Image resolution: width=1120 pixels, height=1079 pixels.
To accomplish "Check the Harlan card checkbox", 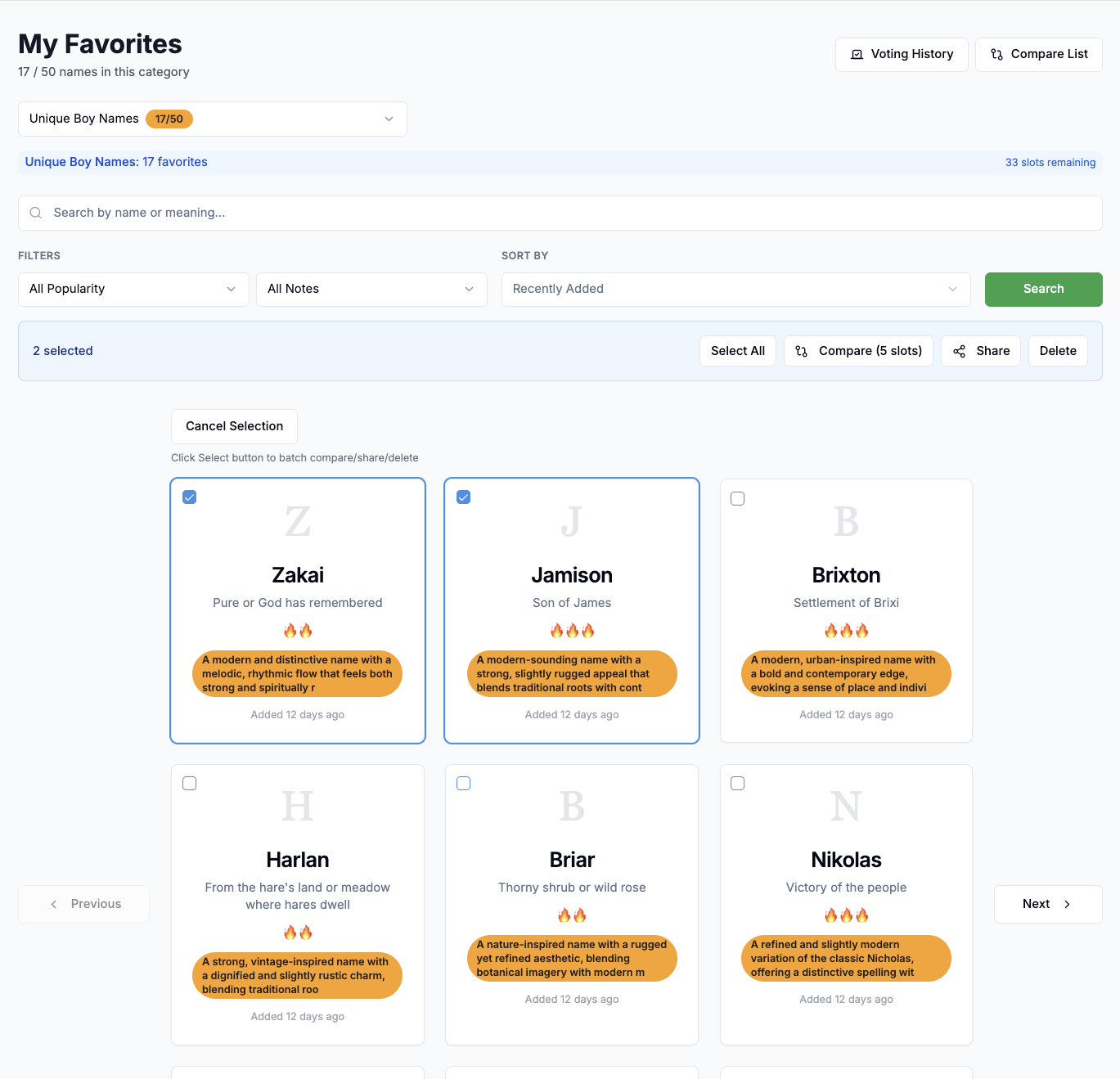I will pos(189,783).
